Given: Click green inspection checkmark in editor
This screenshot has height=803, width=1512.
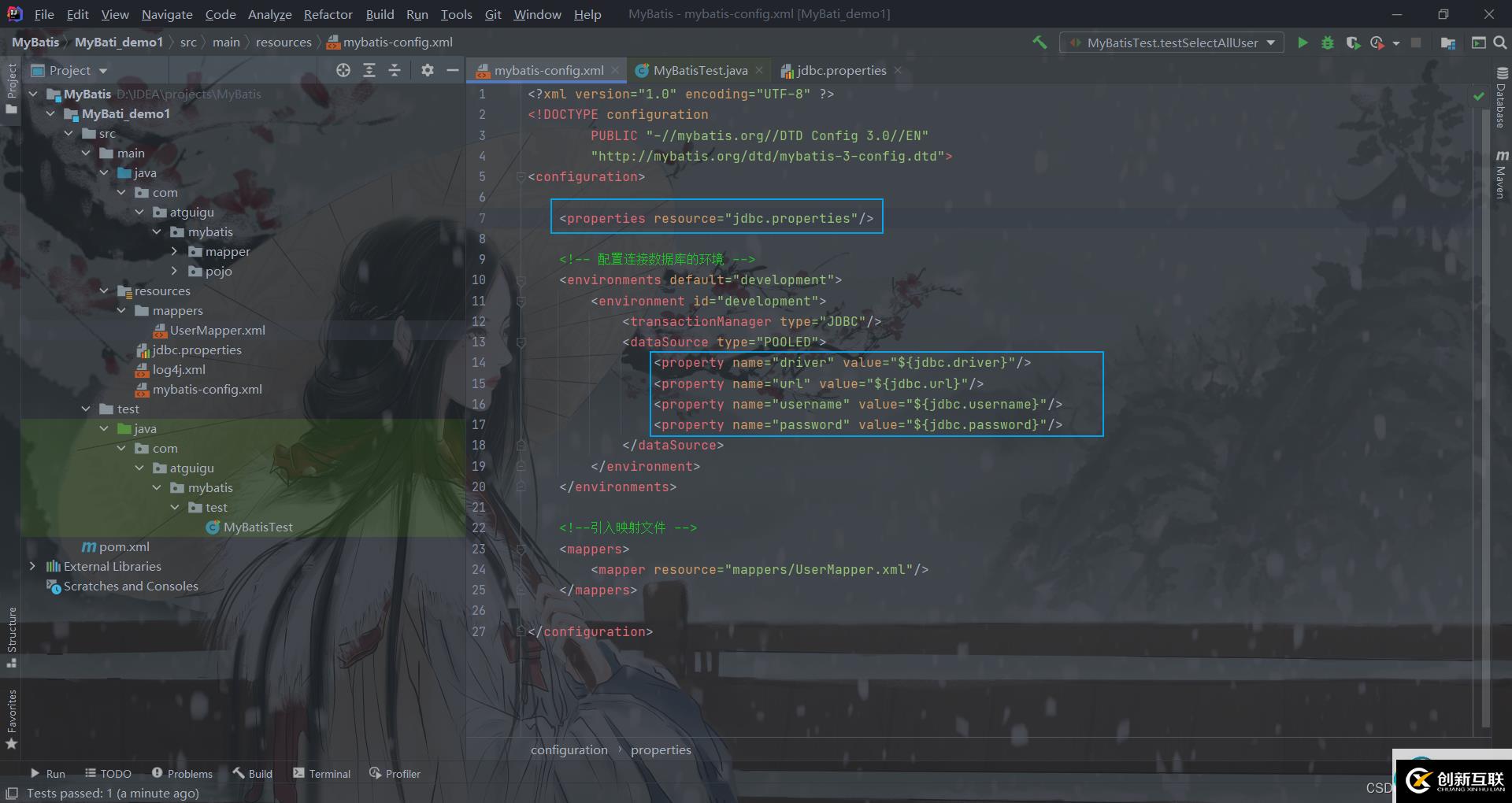Looking at the screenshot, I should 1478,95.
